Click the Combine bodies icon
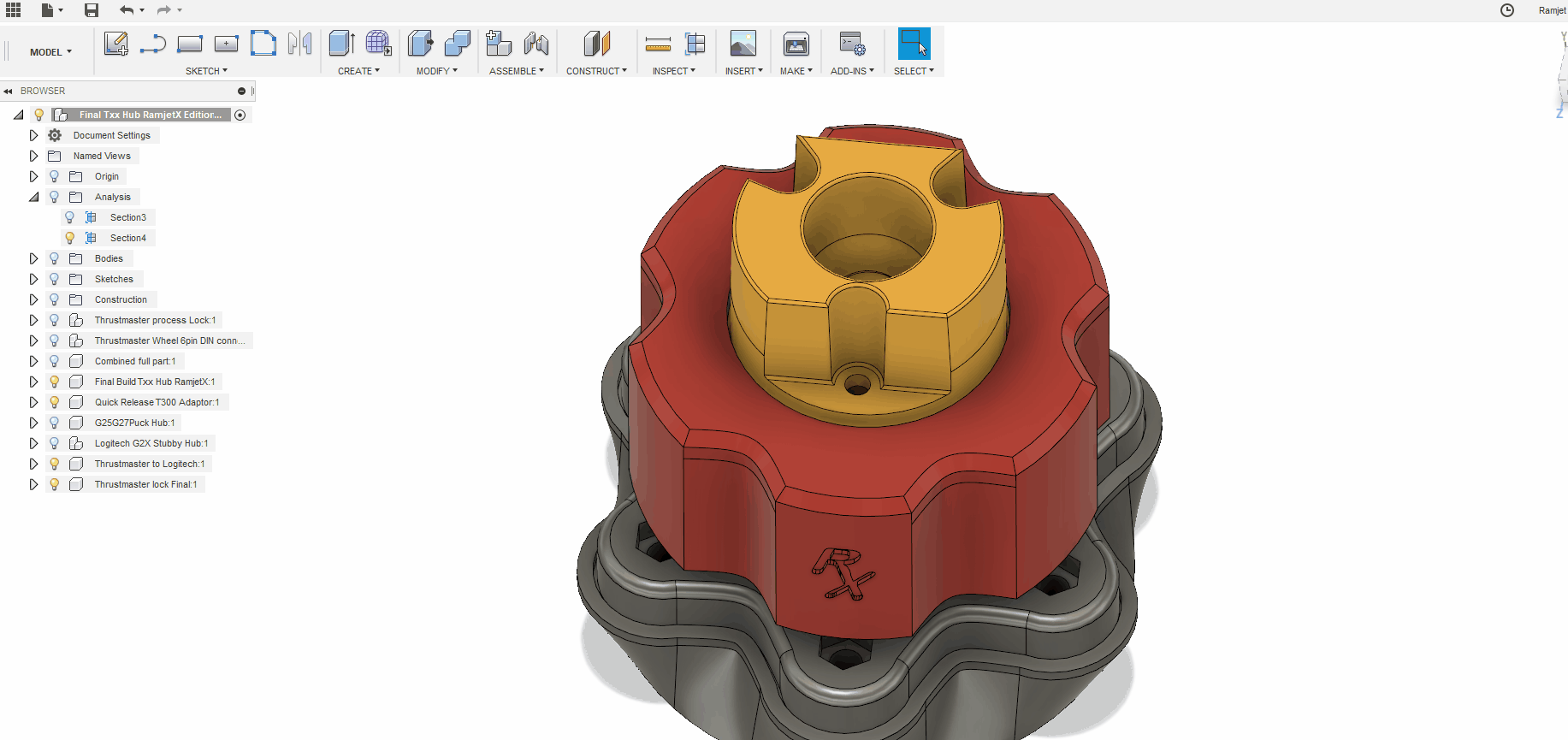 click(458, 44)
